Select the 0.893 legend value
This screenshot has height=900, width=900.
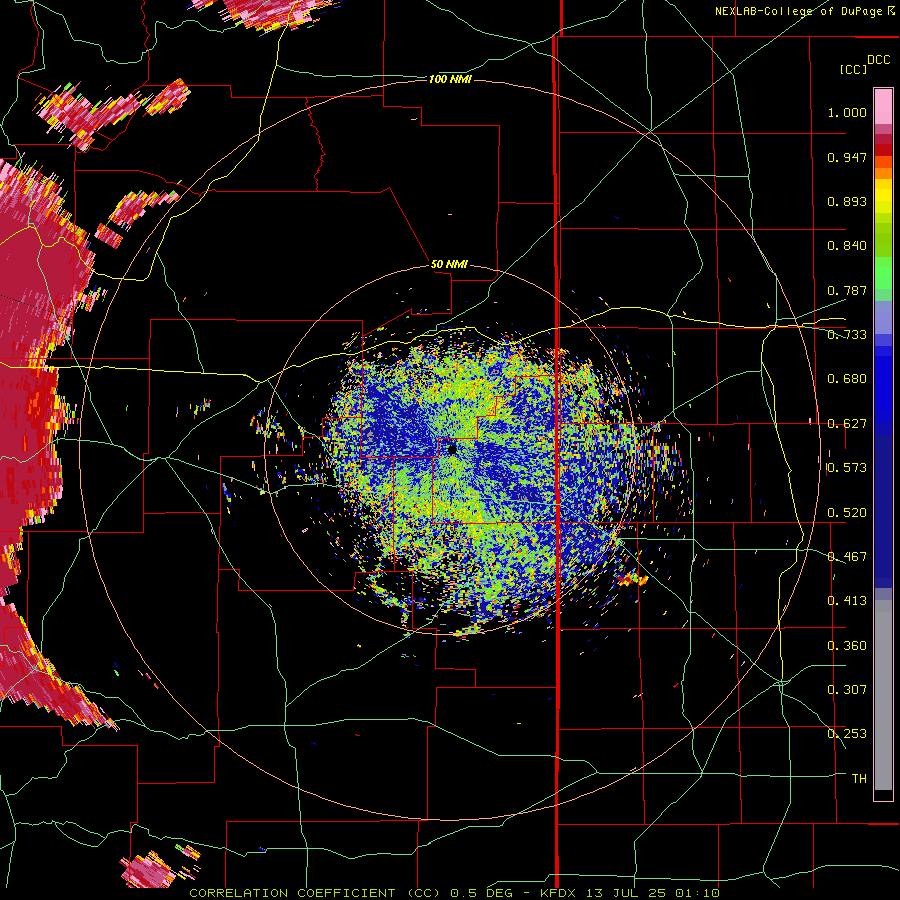pyautogui.click(x=847, y=201)
